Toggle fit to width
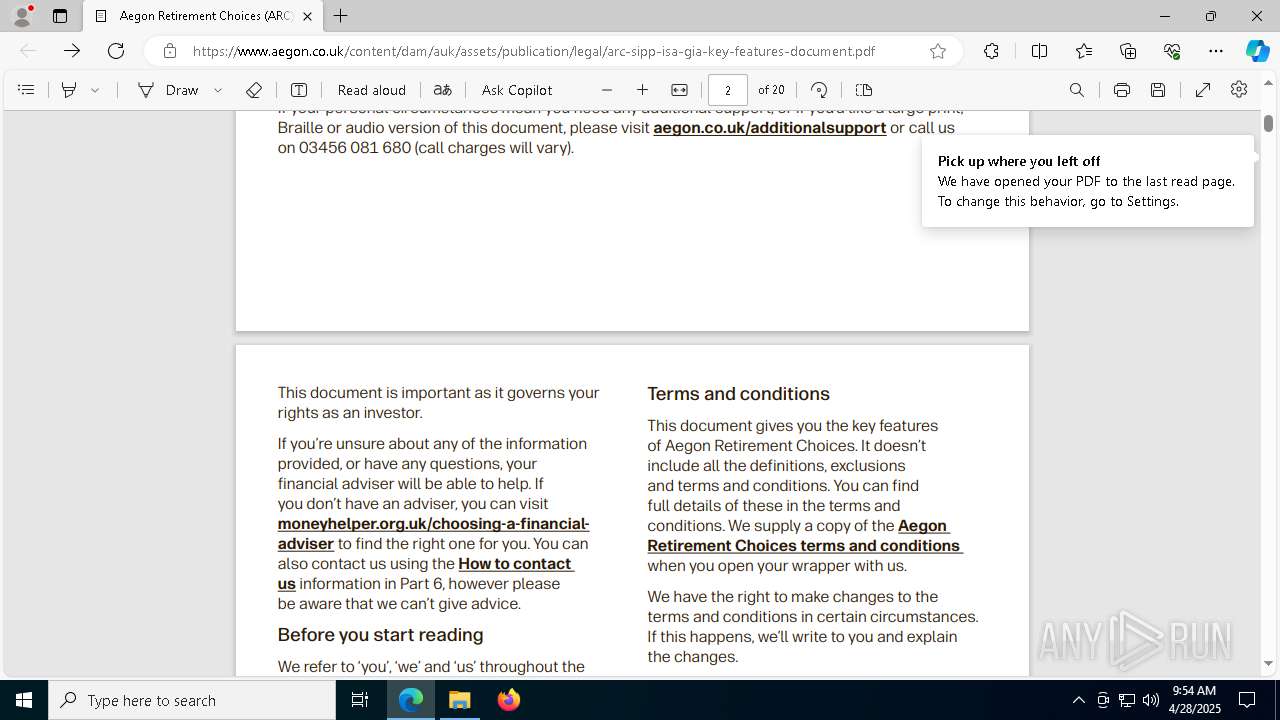Screen dimensions: 1280x720 [x=680, y=90]
